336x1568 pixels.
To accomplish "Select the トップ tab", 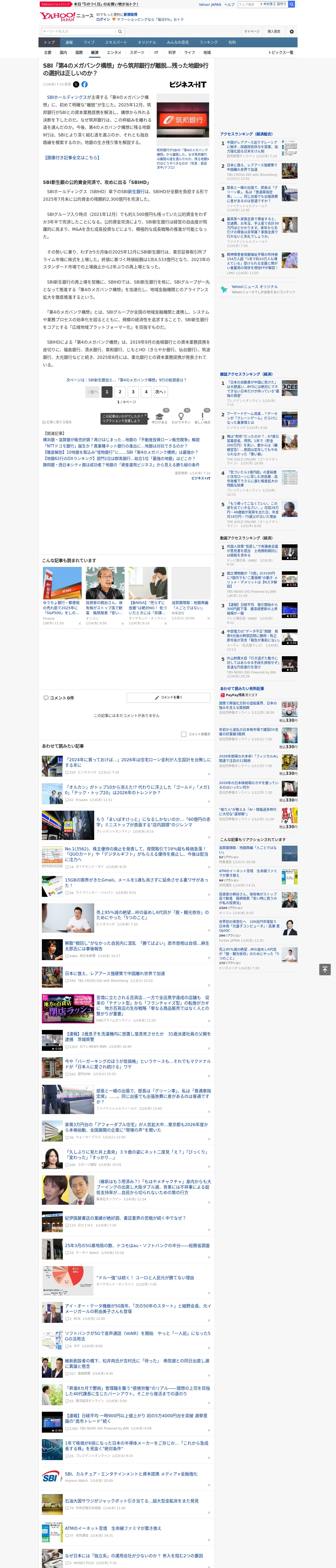I will click(x=49, y=43).
